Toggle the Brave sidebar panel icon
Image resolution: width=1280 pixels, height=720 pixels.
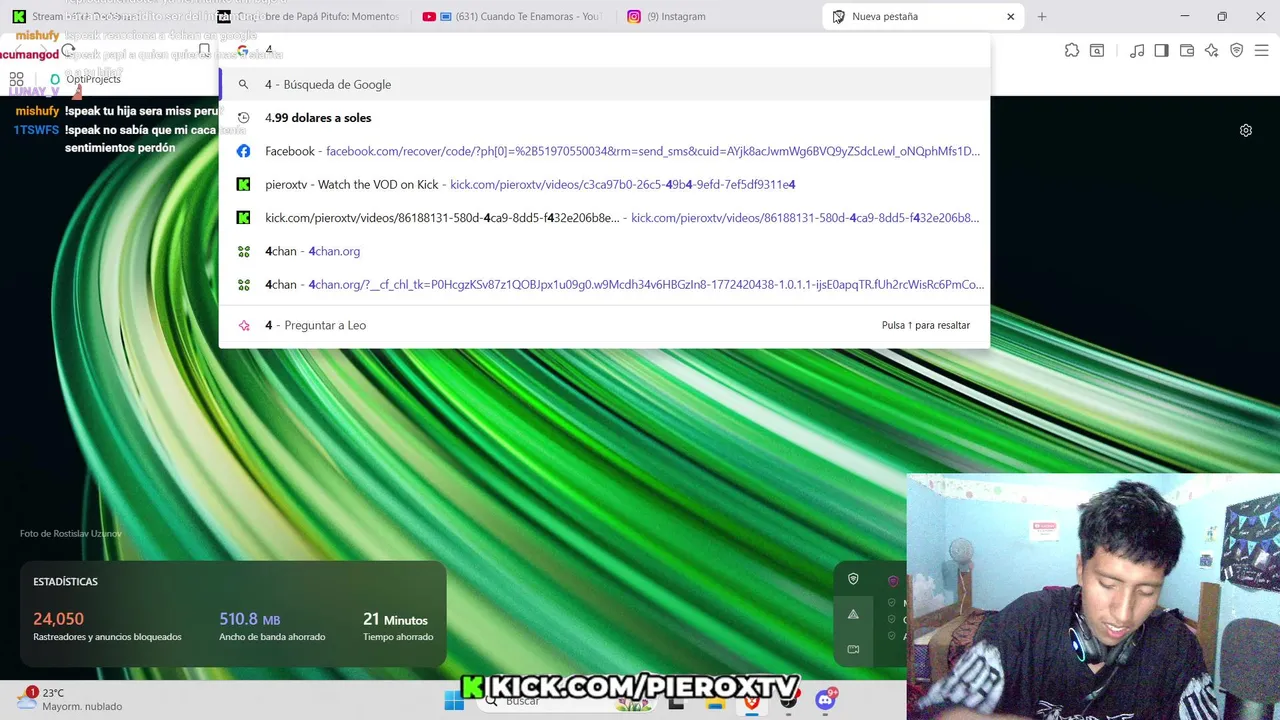(x=1161, y=51)
